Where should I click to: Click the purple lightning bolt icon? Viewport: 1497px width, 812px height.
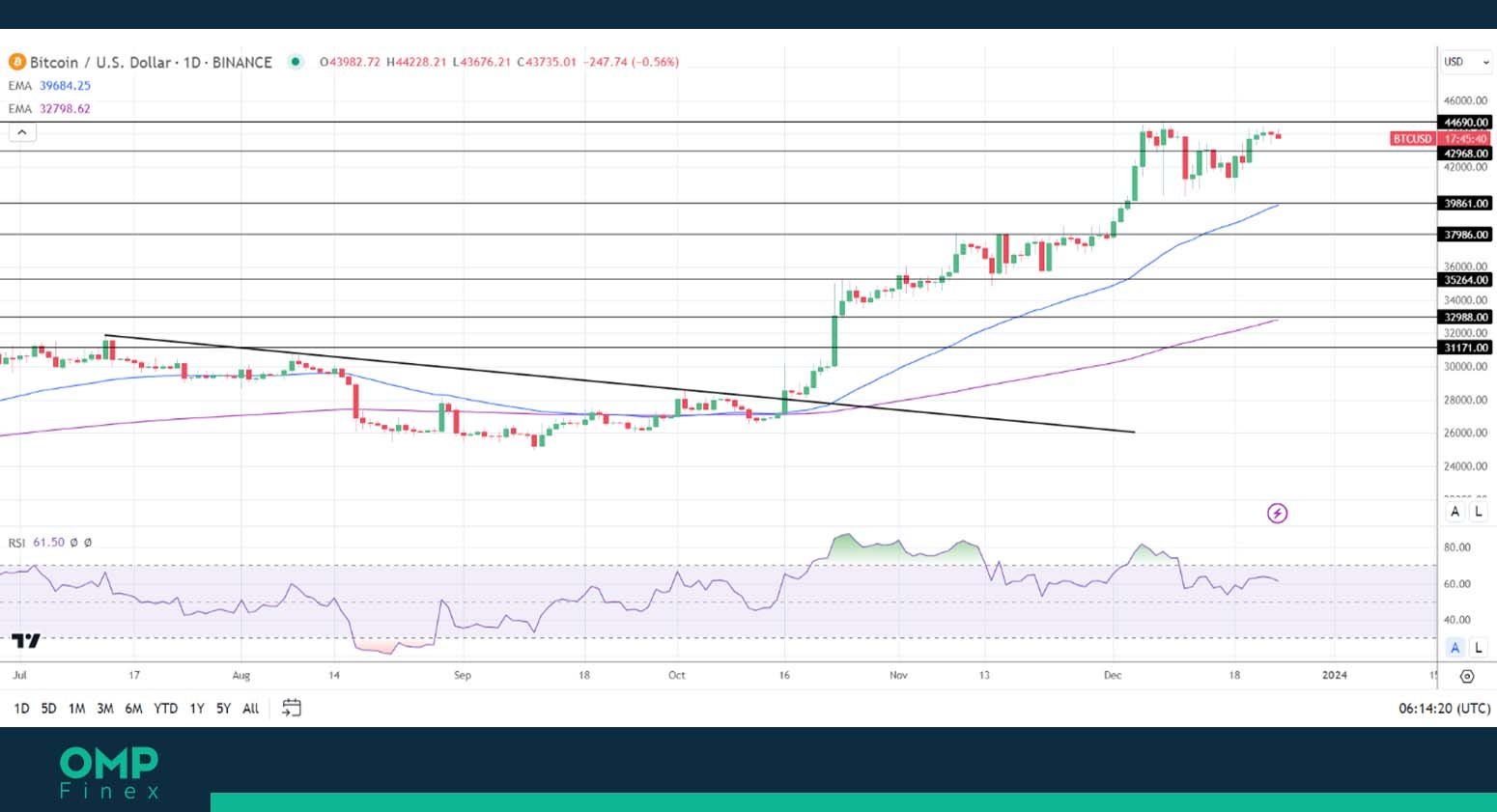pos(1277,513)
